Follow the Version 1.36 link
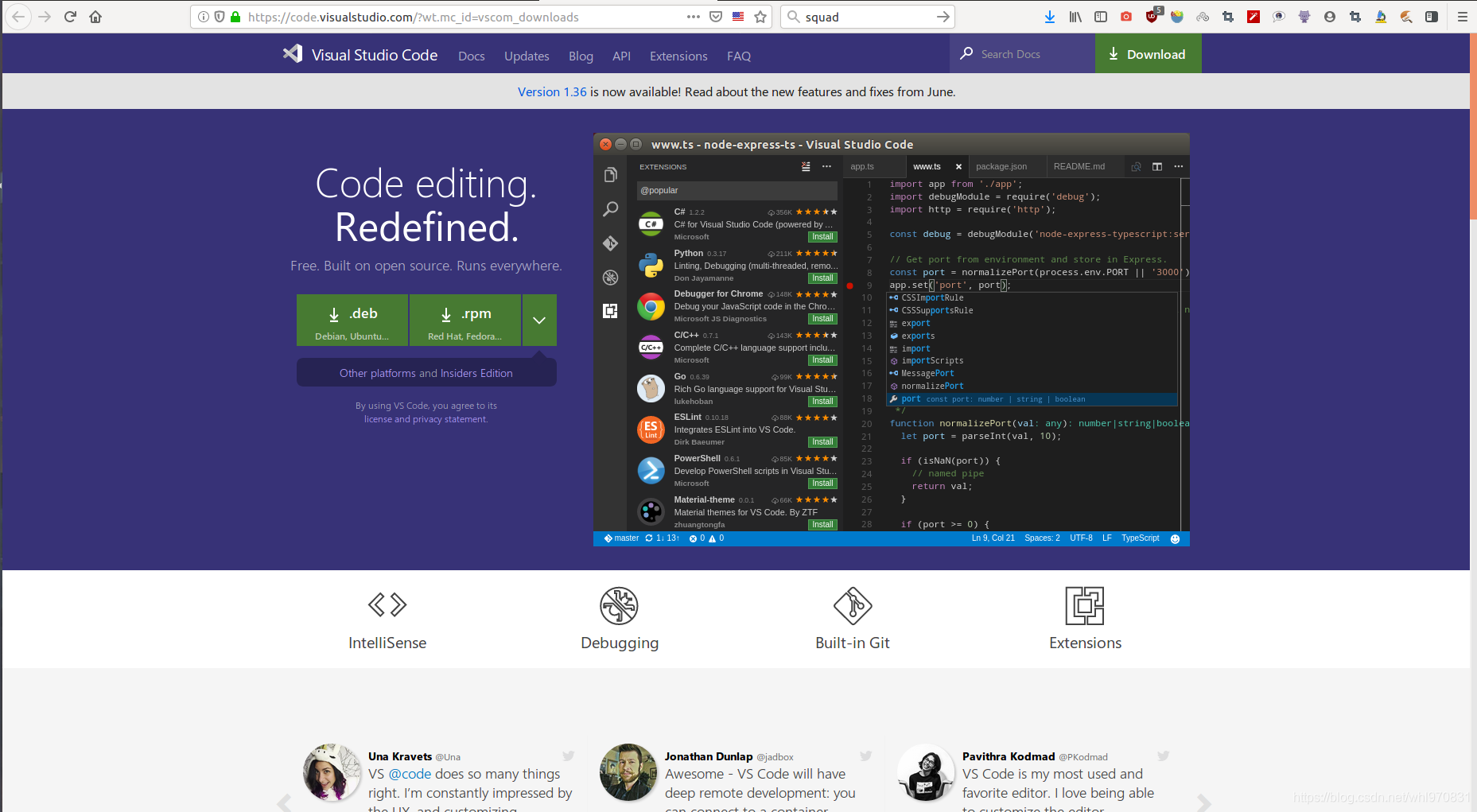This screenshot has width=1477, height=812. click(552, 91)
